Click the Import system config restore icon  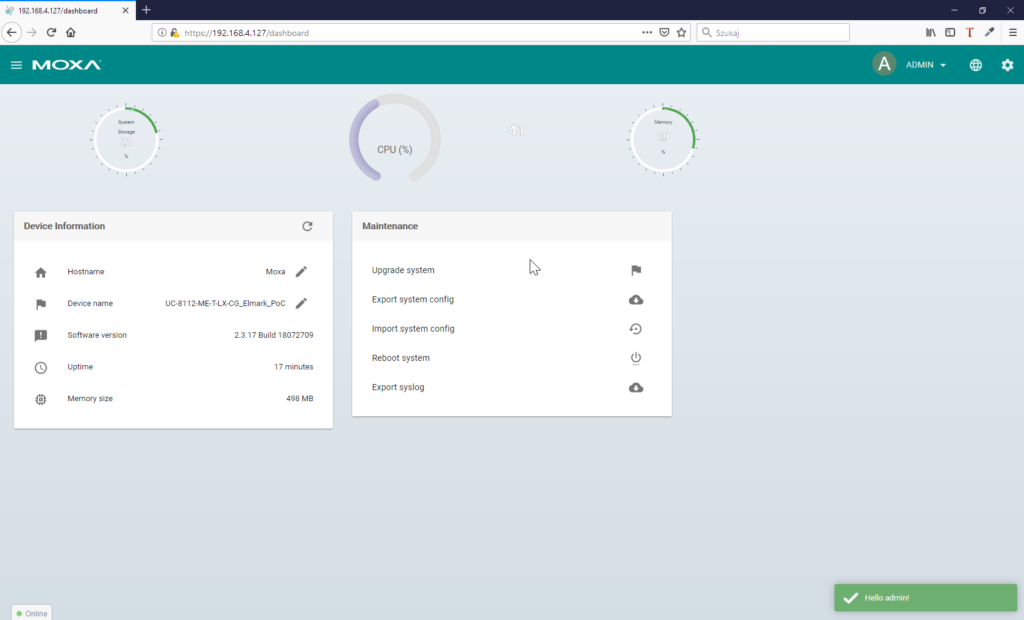pyautogui.click(x=635, y=329)
